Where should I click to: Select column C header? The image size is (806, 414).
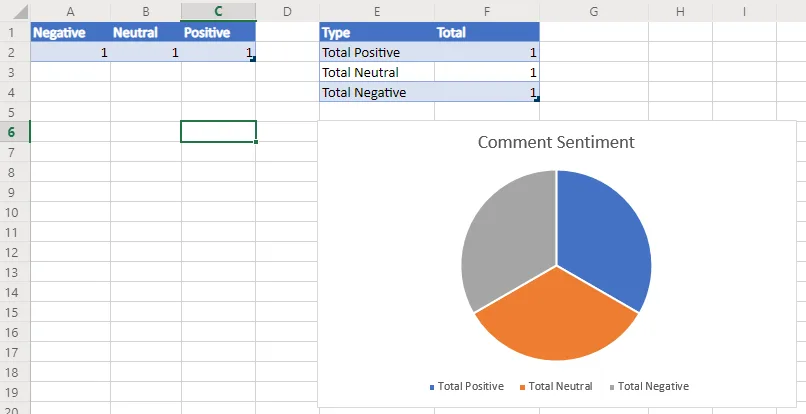[218, 11]
